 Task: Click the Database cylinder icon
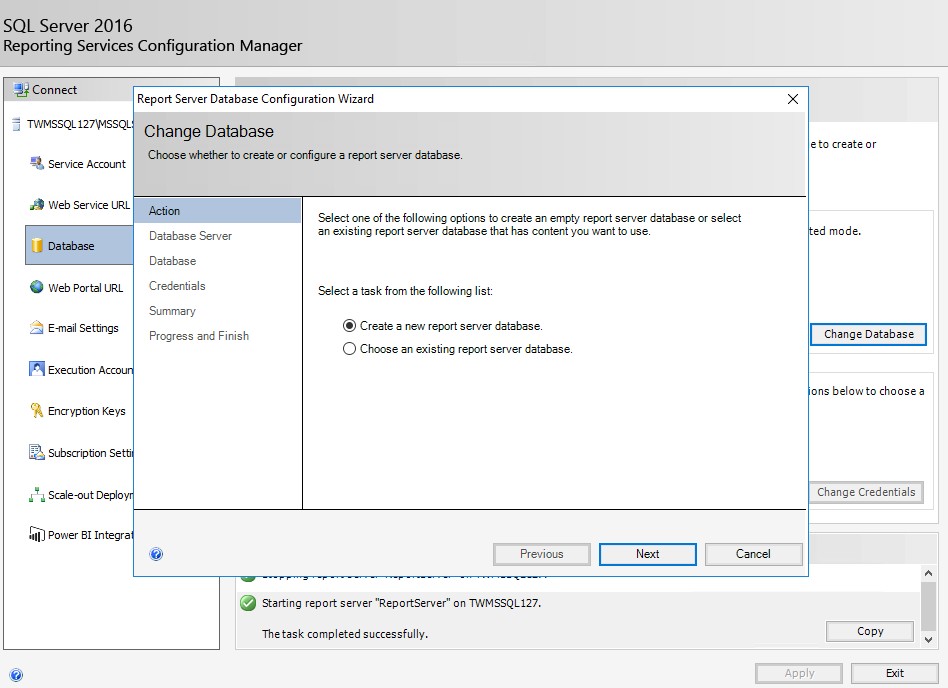coord(37,245)
